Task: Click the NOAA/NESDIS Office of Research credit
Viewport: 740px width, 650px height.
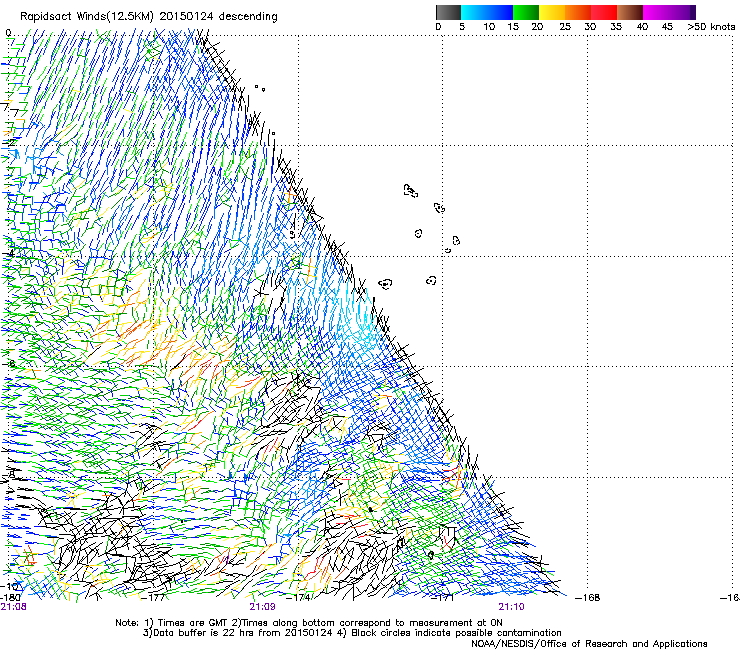Action: click(x=589, y=644)
